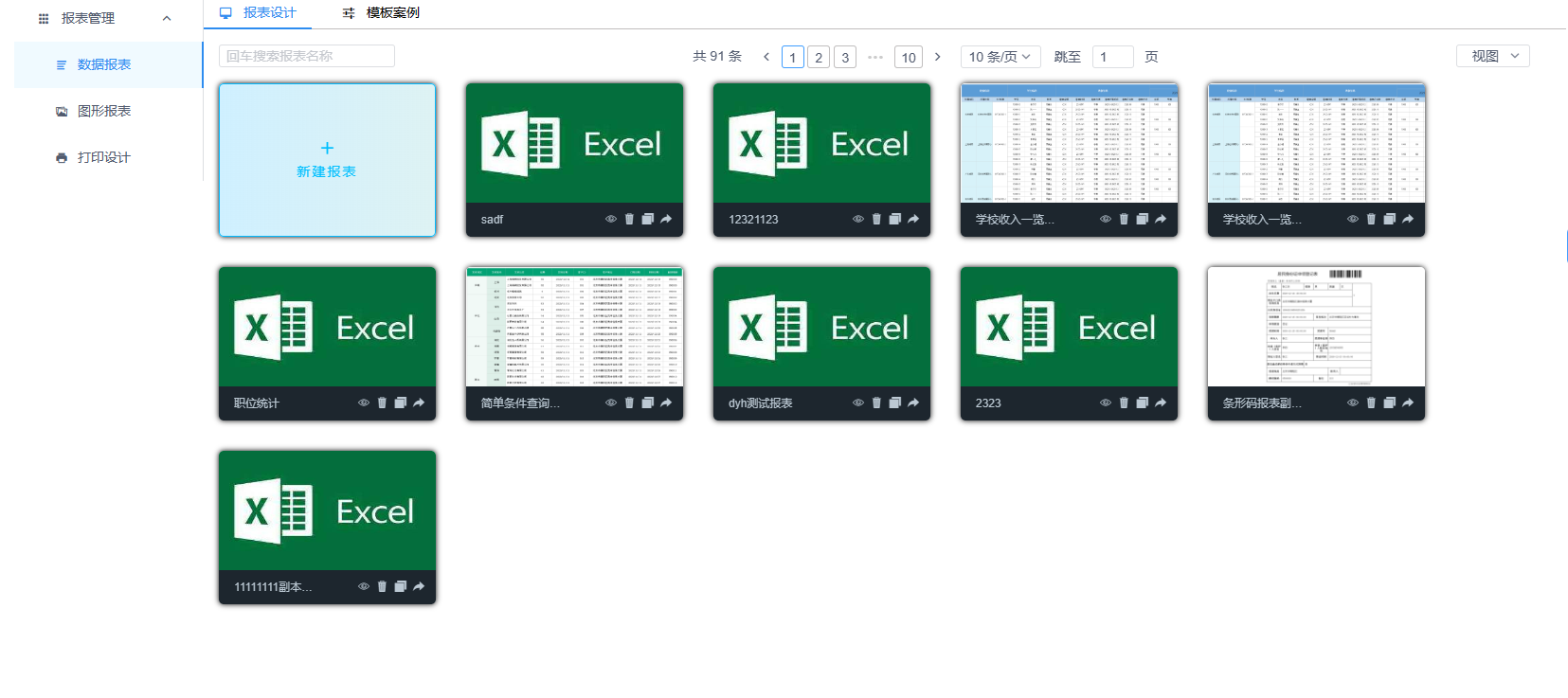Preview the dyh测试报表 report with eye icon
The width and height of the screenshot is (1568, 698).
tap(858, 403)
